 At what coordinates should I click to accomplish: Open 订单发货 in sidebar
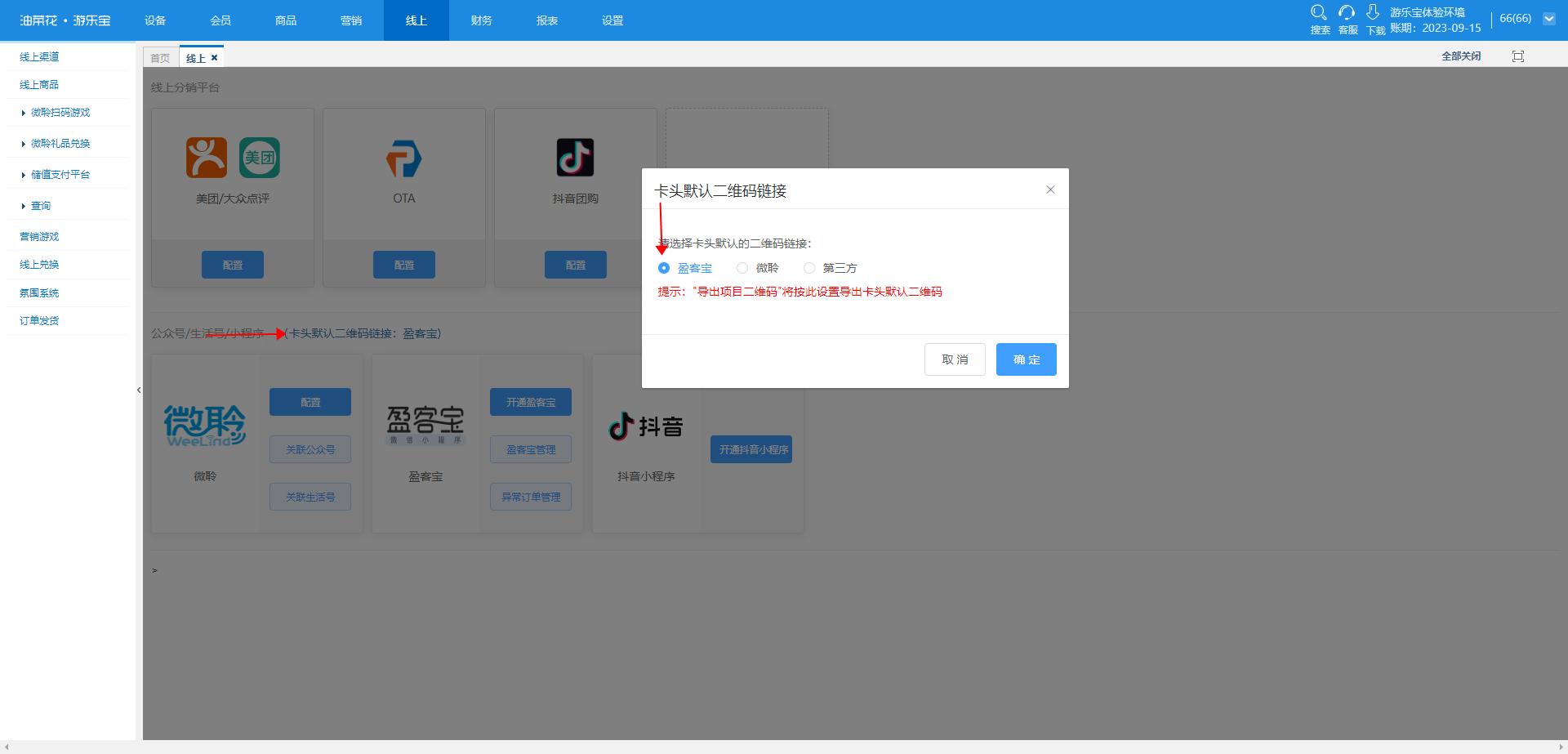(x=39, y=321)
